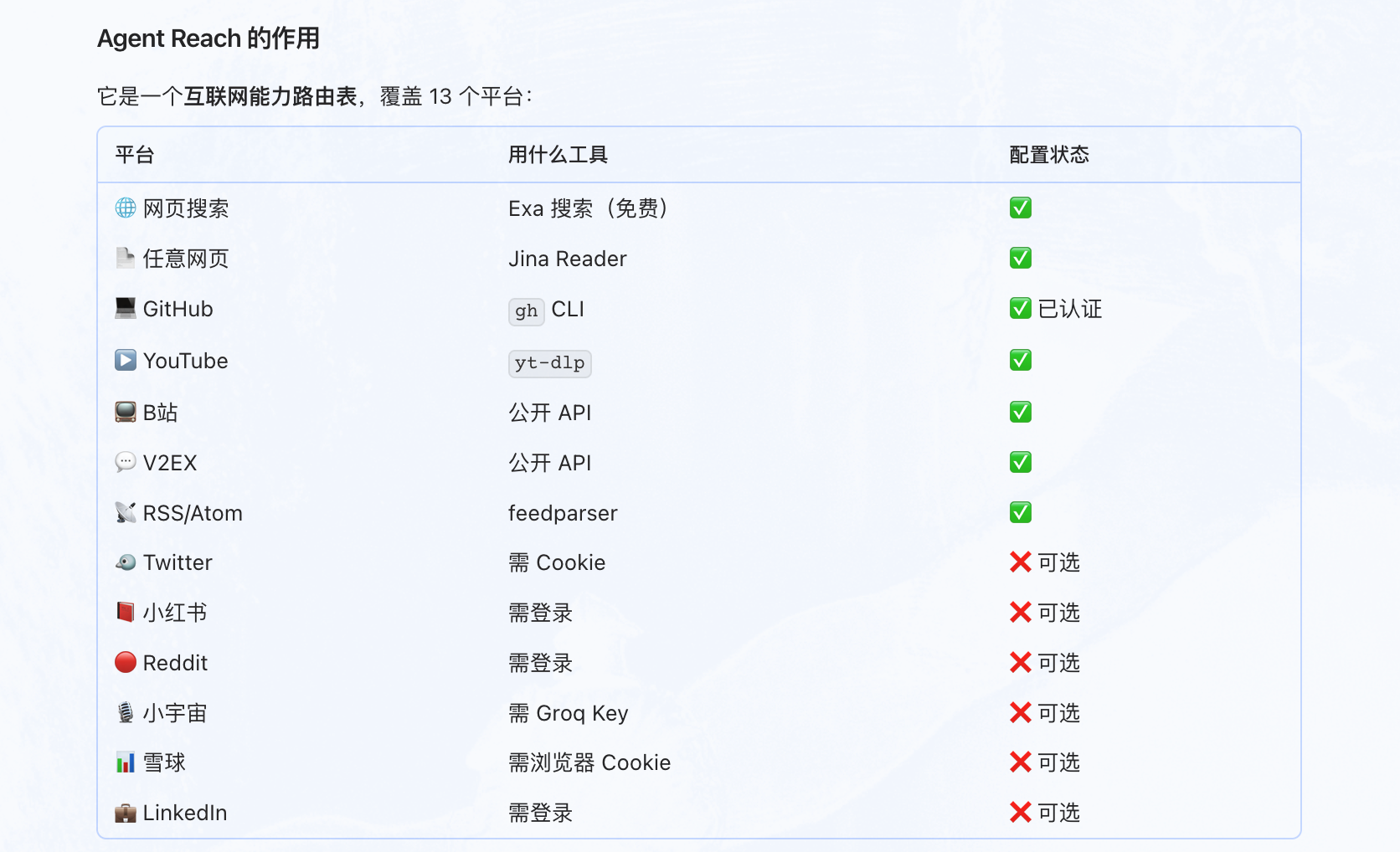Select the red cross in the LinkedIn row
1400x852 pixels.
(x=1021, y=813)
